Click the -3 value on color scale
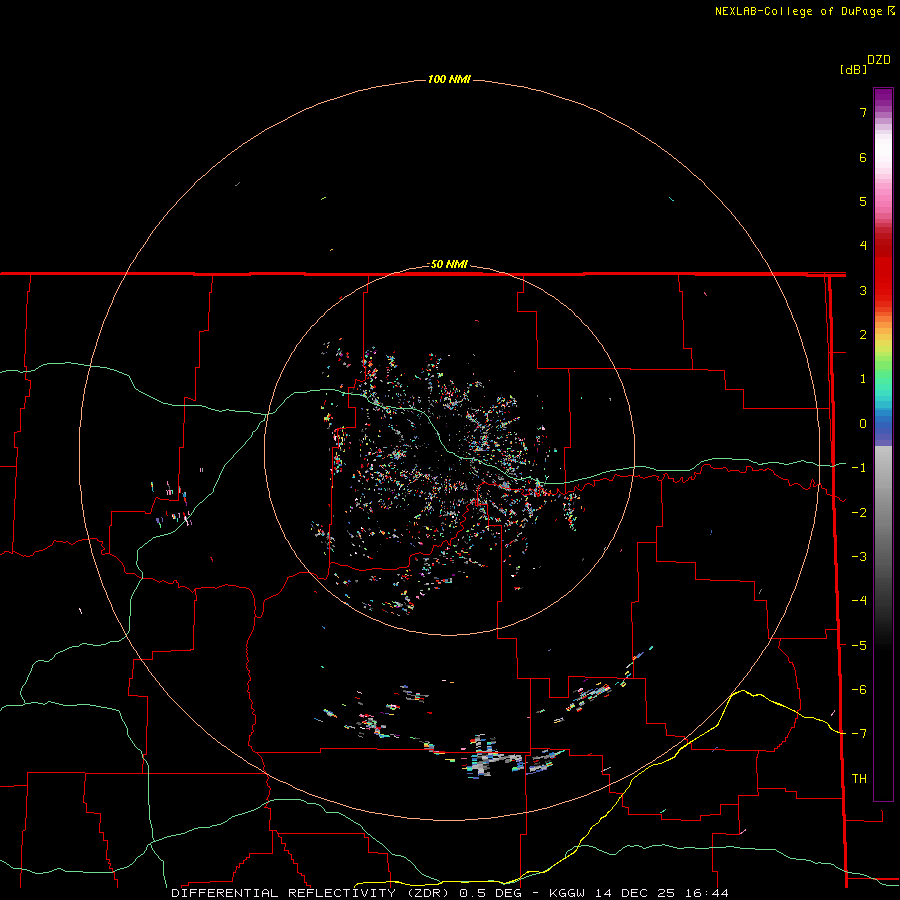Viewport: 900px width, 900px height. tap(859, 557)
